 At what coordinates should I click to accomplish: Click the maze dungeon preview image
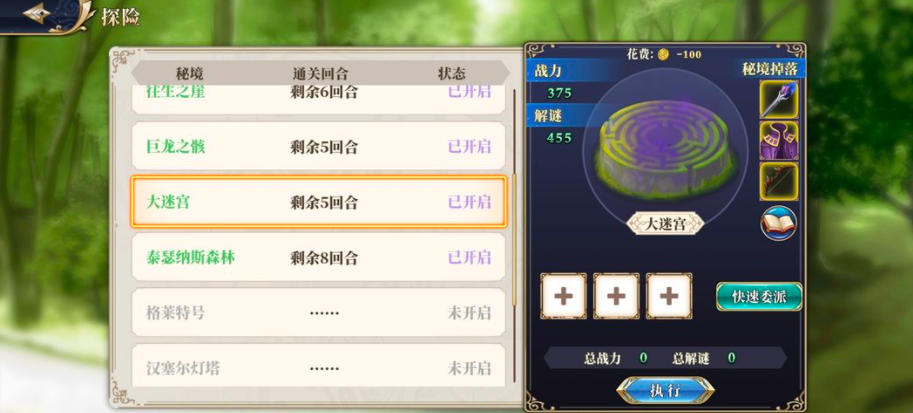click(x=666, y=150)
